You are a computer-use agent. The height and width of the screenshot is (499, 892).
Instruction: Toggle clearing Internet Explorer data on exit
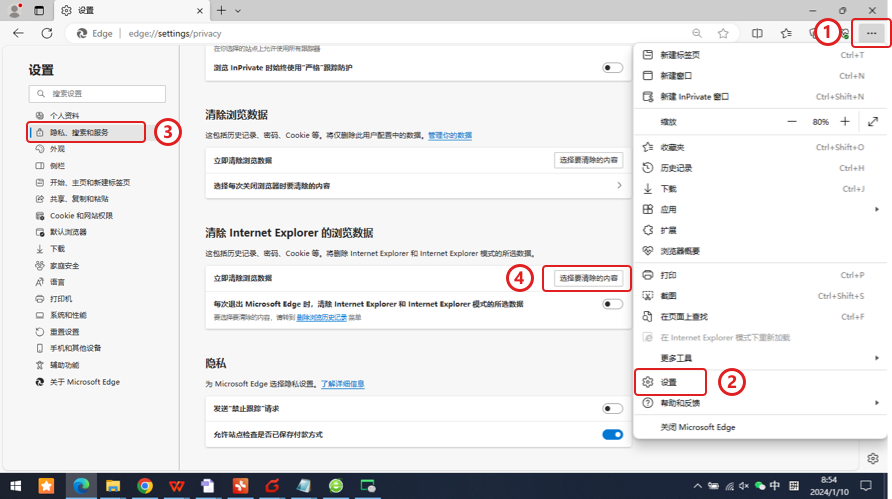click(613, 304)
